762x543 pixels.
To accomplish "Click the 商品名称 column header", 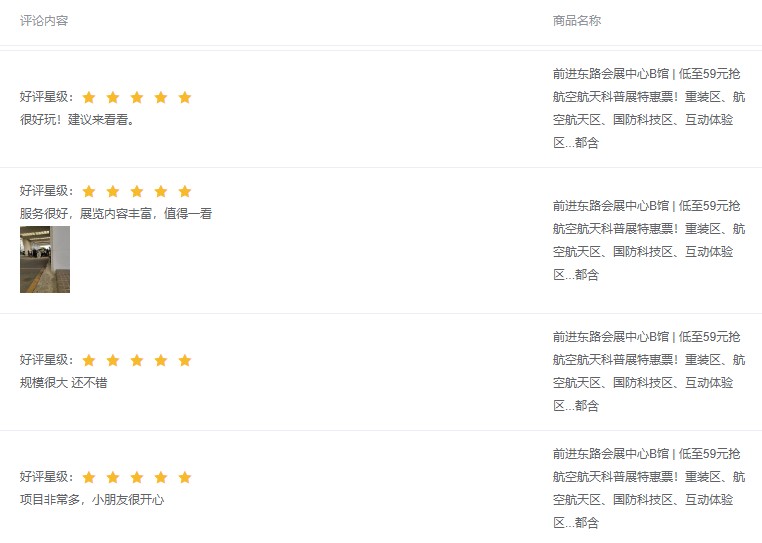I will coord(577,20).
